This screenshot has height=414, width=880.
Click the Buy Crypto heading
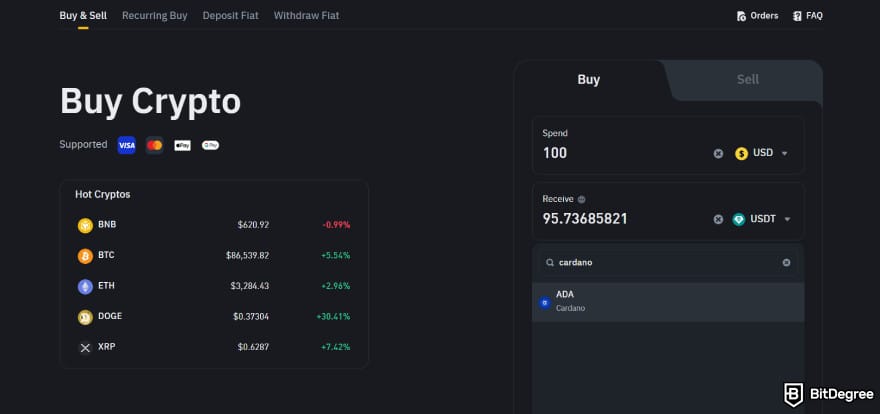[150, 102]
